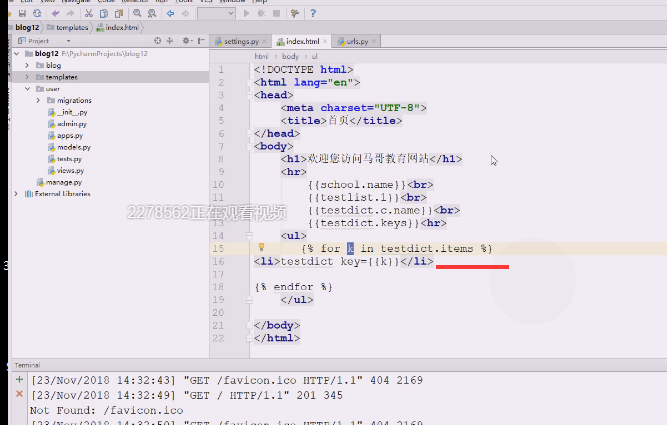The image size is (667, 425).
Task: Click the Stop square icon
Action: [x=276, y=14]
